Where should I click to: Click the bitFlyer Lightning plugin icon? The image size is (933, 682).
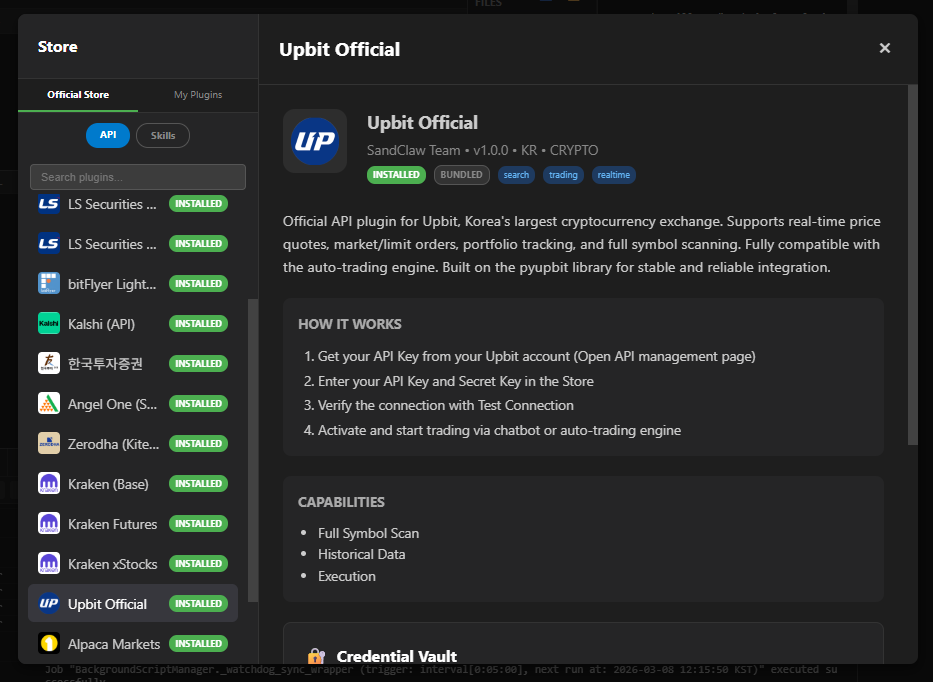[x=49, y=283]
